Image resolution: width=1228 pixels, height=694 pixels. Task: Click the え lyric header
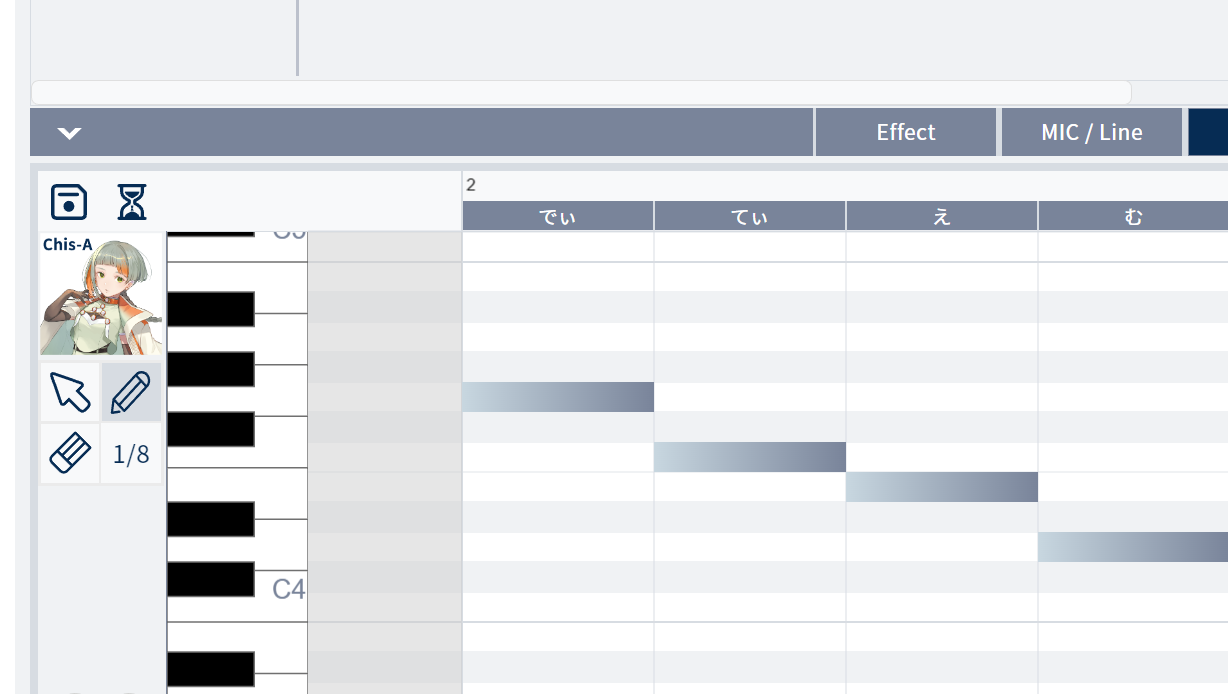(x=941, y=217)
